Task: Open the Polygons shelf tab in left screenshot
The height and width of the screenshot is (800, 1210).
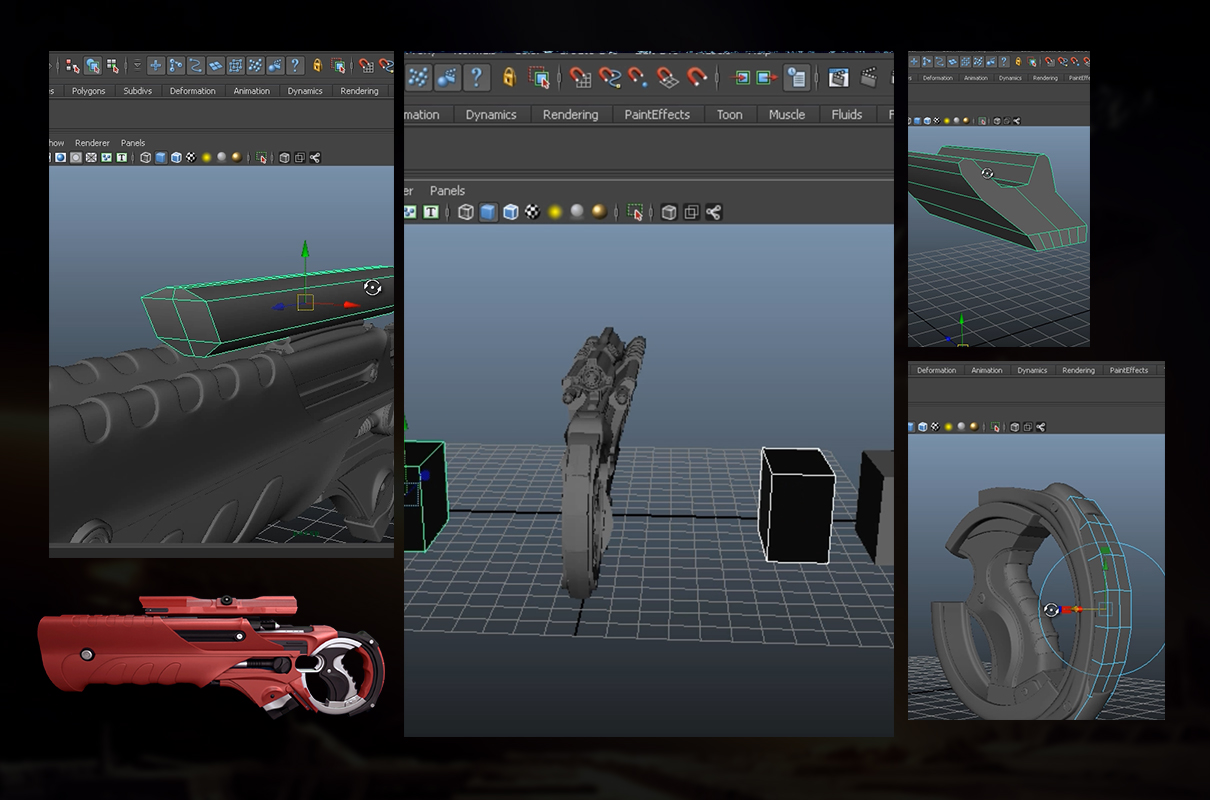Action: [88, 91]
